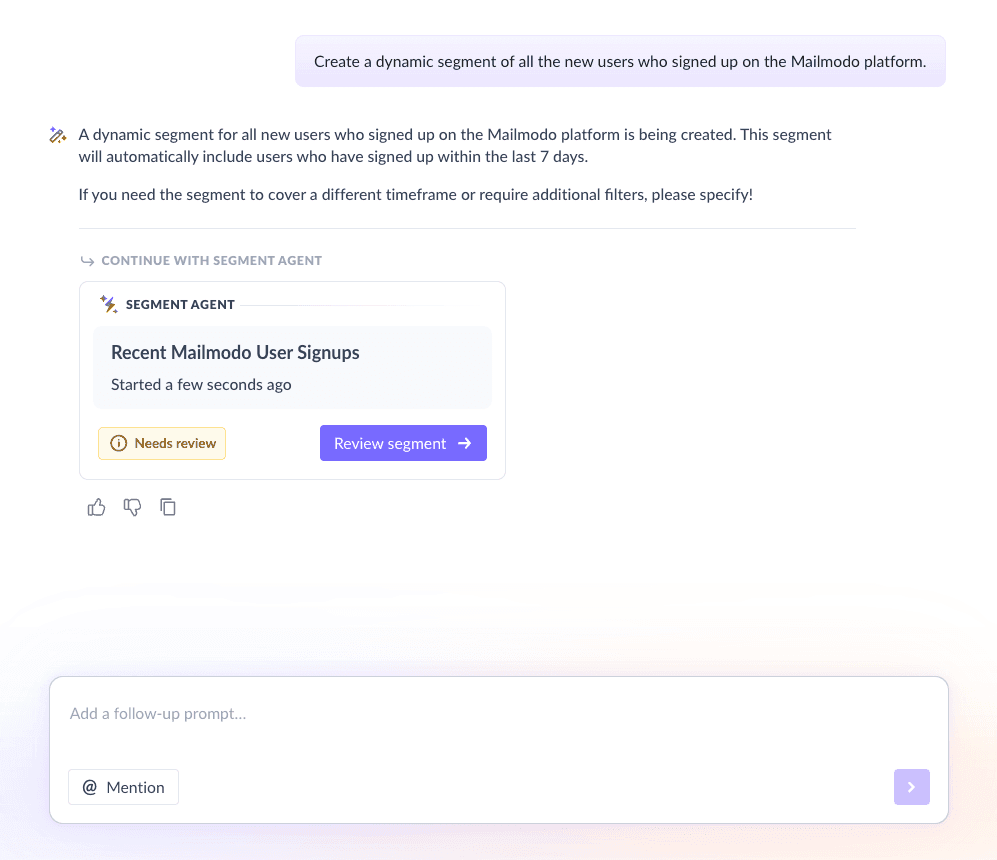Click the Recent Mailmodo User Signups title
Screen dimensions: 997x860
point(235,352)
